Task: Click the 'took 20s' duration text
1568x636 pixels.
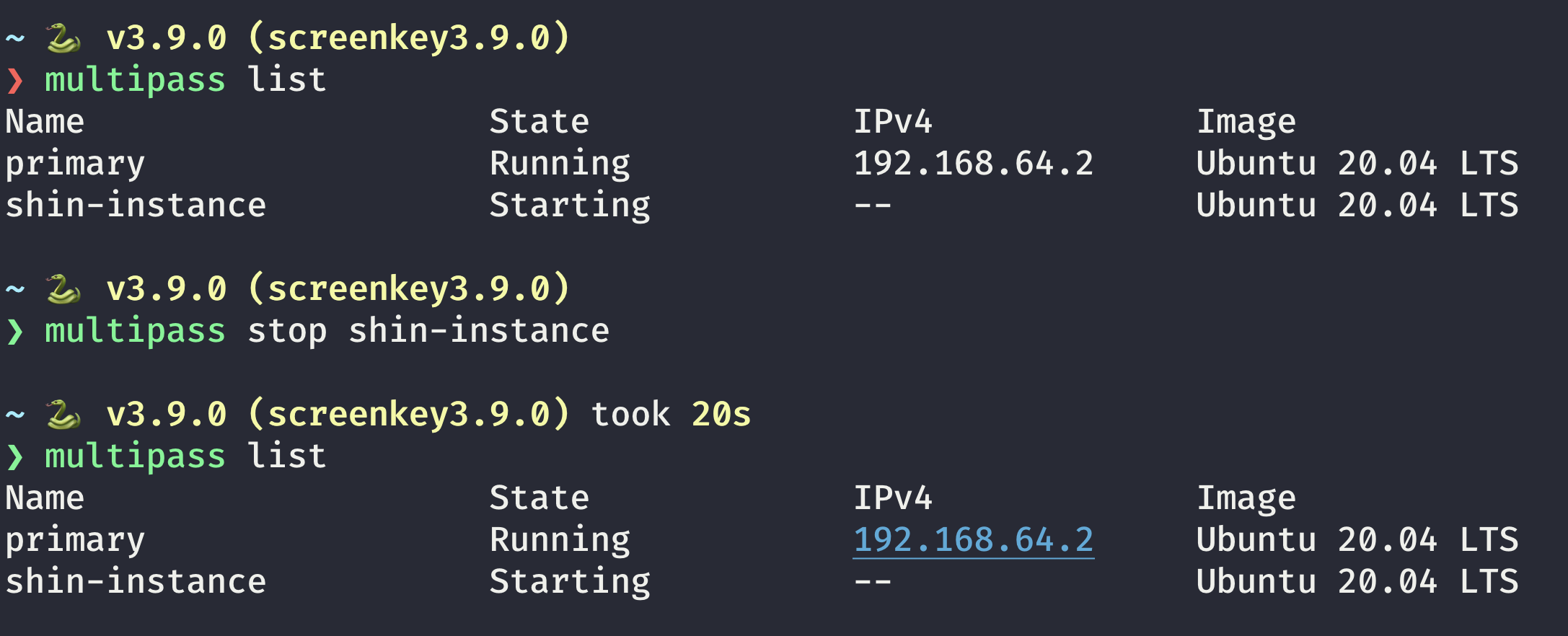Action: [671, 415]
